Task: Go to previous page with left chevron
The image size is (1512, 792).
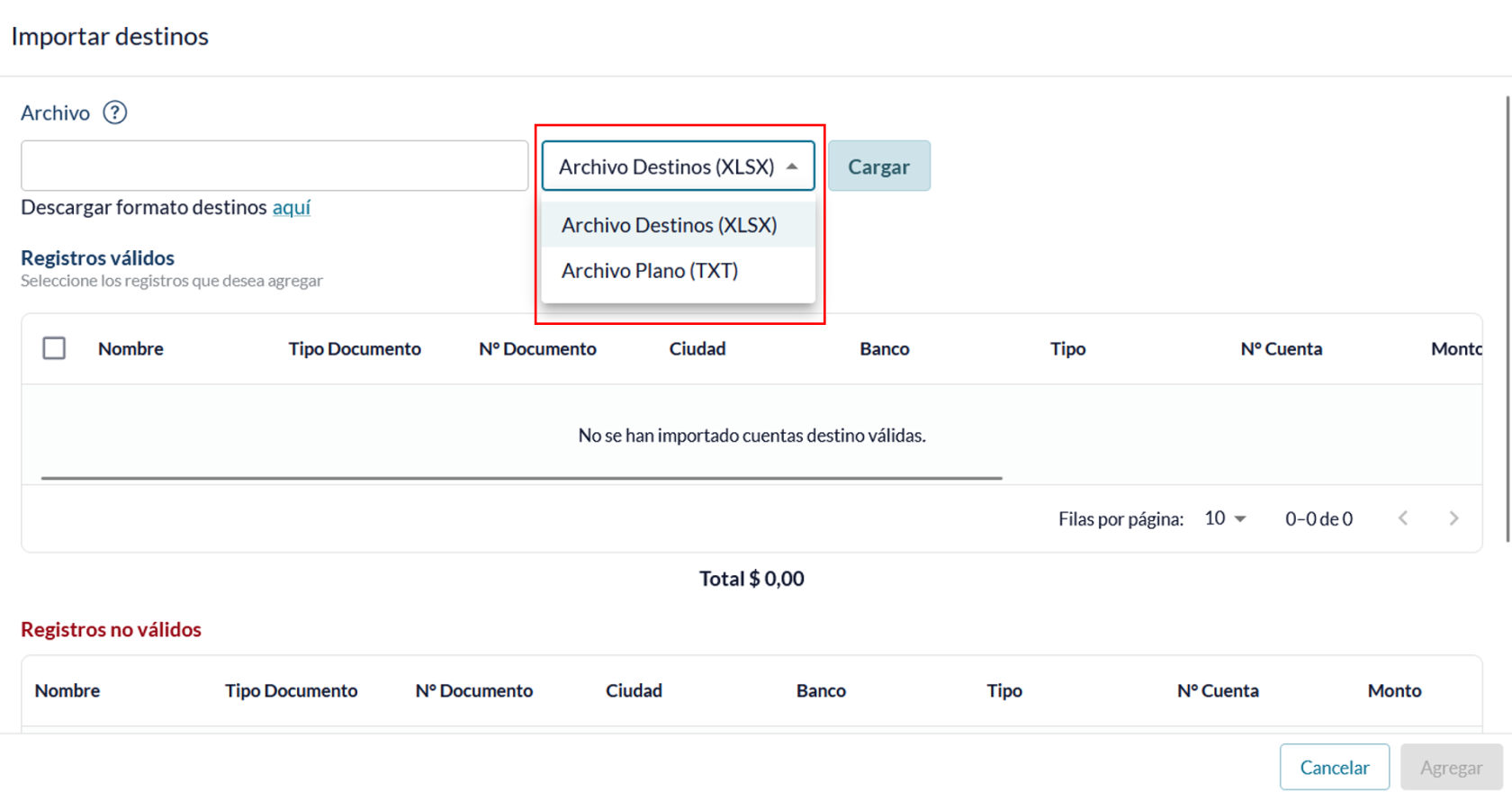Action: pos(1403,518)
